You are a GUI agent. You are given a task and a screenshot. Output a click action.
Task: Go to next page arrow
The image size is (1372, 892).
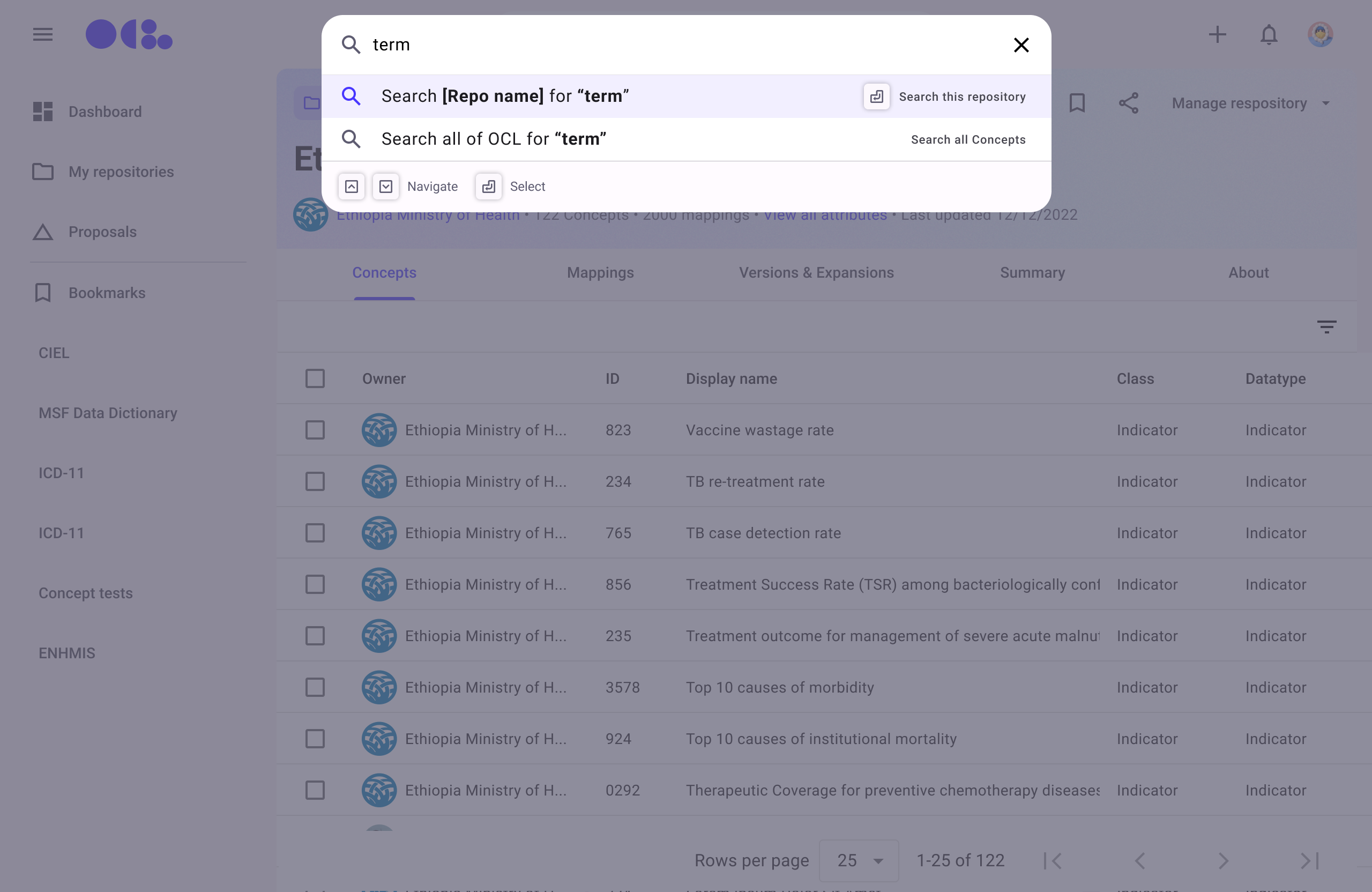[1223, 861]
